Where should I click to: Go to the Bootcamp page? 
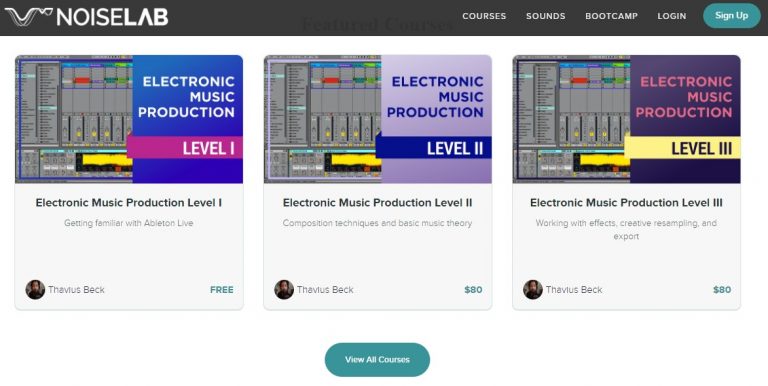pos(611,16)
